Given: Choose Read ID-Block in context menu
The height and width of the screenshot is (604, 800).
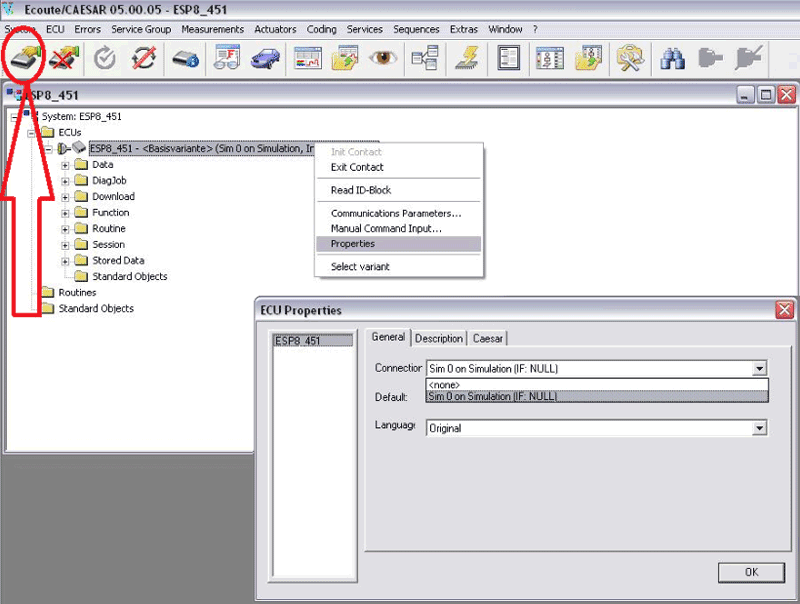Looking at the screenshot, I should point(398,190).
